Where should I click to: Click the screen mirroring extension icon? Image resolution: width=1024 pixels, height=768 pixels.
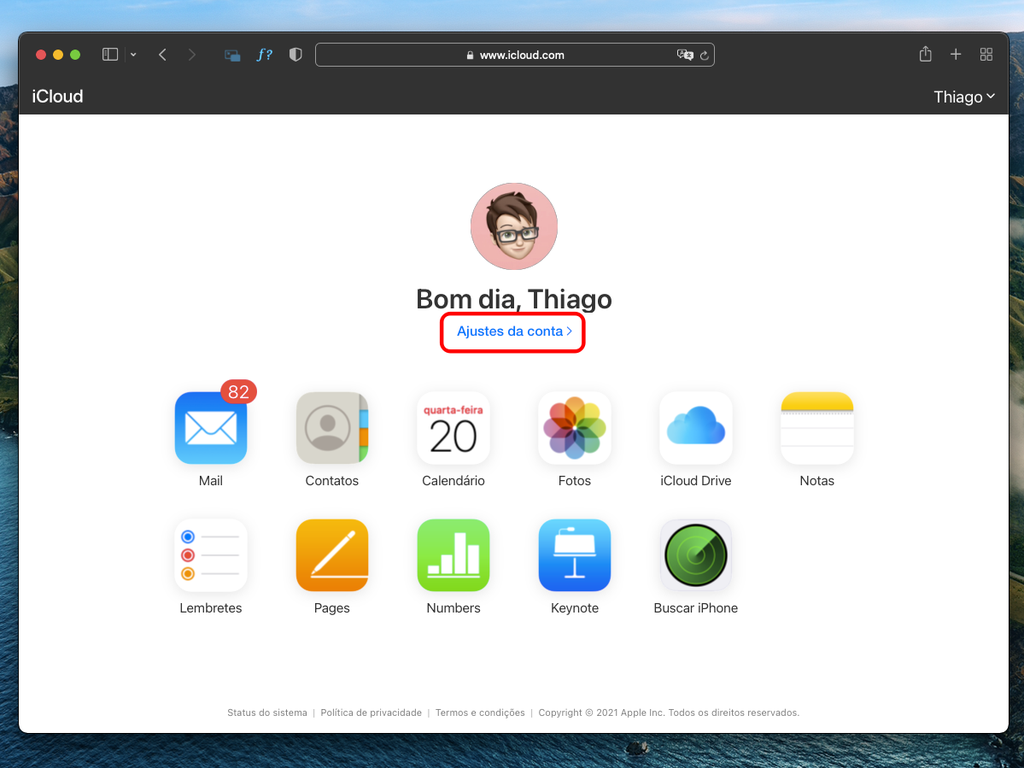pos(232,56)
